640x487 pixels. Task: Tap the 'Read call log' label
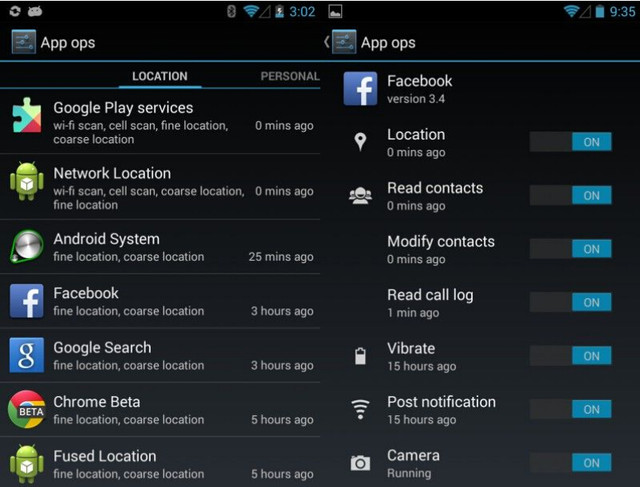coord(430,295)
